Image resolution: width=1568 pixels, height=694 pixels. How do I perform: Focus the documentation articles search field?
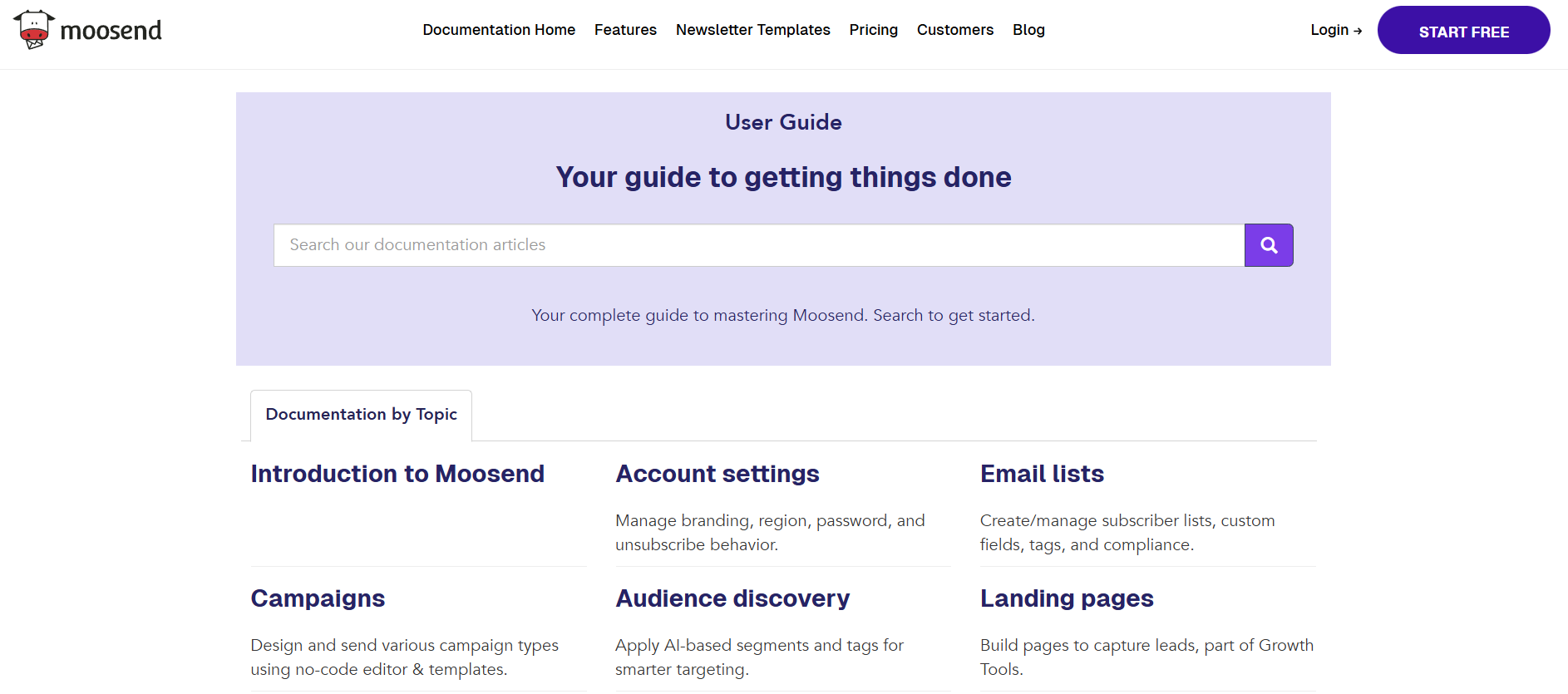click(758, 245)
